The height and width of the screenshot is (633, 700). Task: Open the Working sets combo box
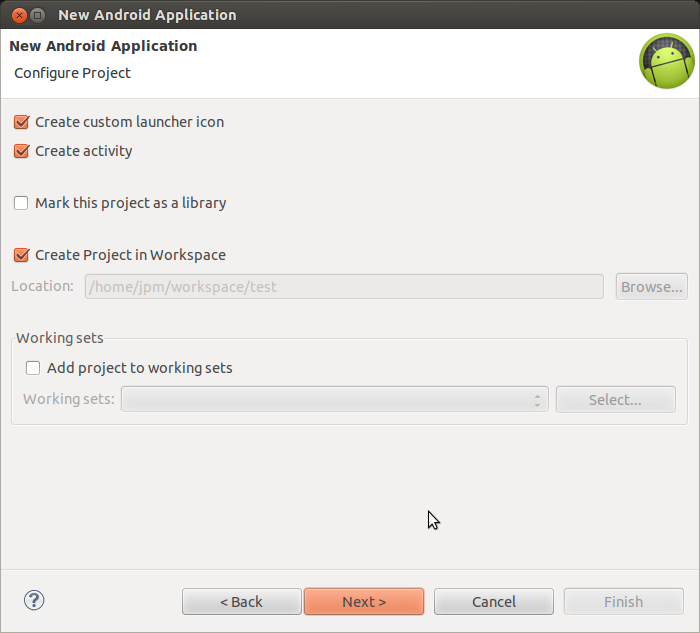tap(334, 400)
